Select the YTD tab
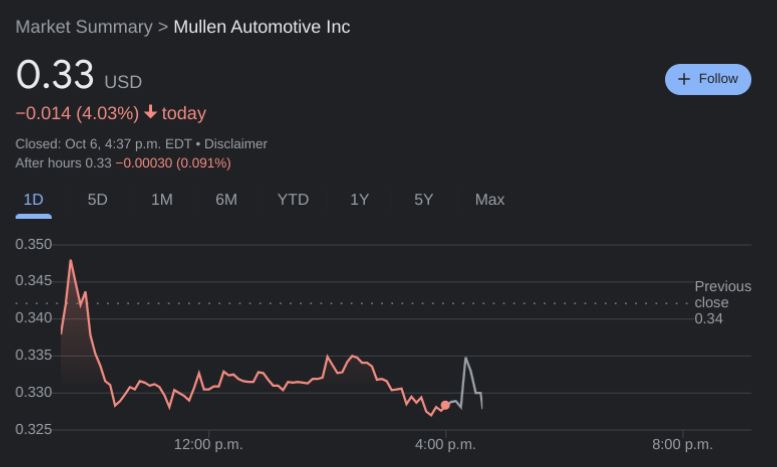This screenshot has height=467, width=777. [293, 200]
